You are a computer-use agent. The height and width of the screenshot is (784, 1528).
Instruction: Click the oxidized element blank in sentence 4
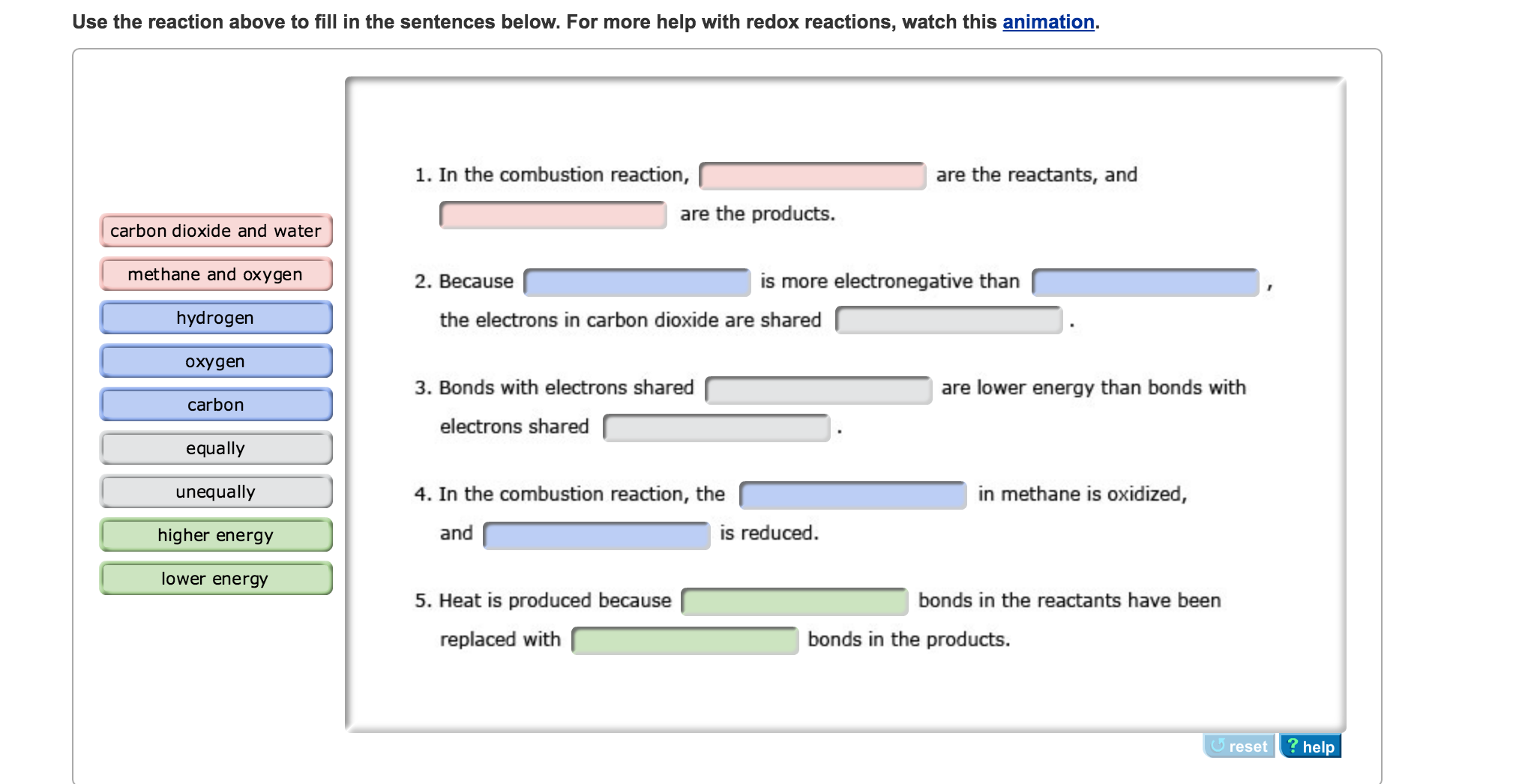pos(852,495)
